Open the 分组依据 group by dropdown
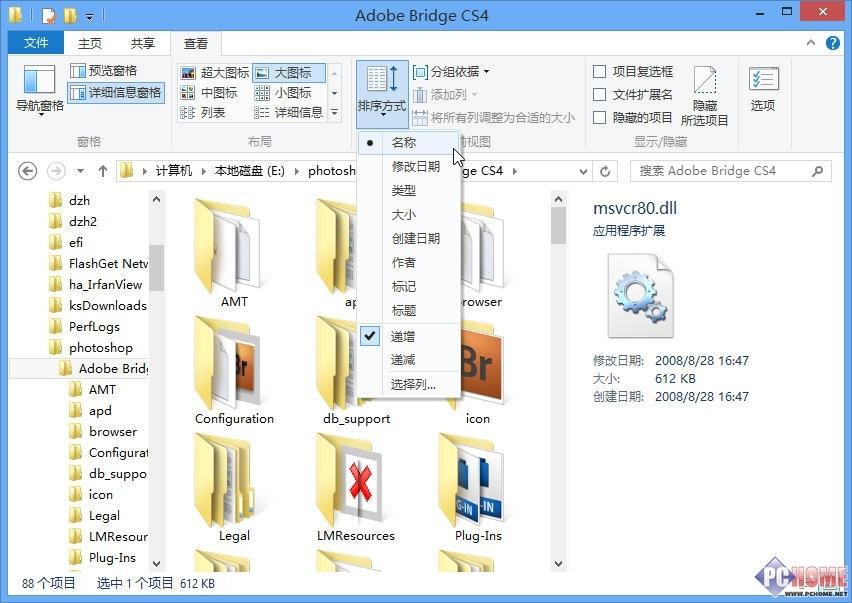 [x=452, y=72]
